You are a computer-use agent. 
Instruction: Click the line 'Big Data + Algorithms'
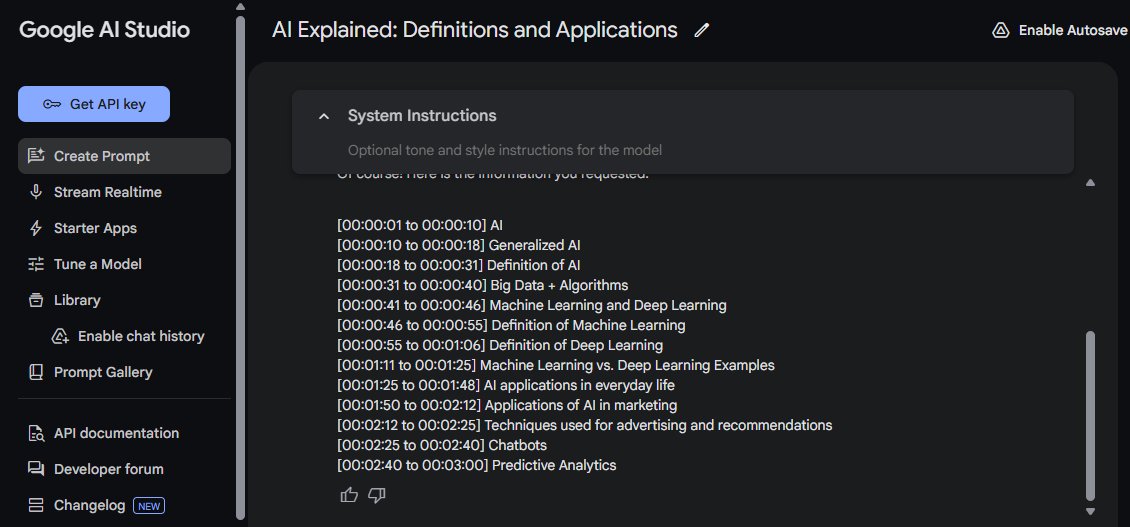[x=483, y=285]
